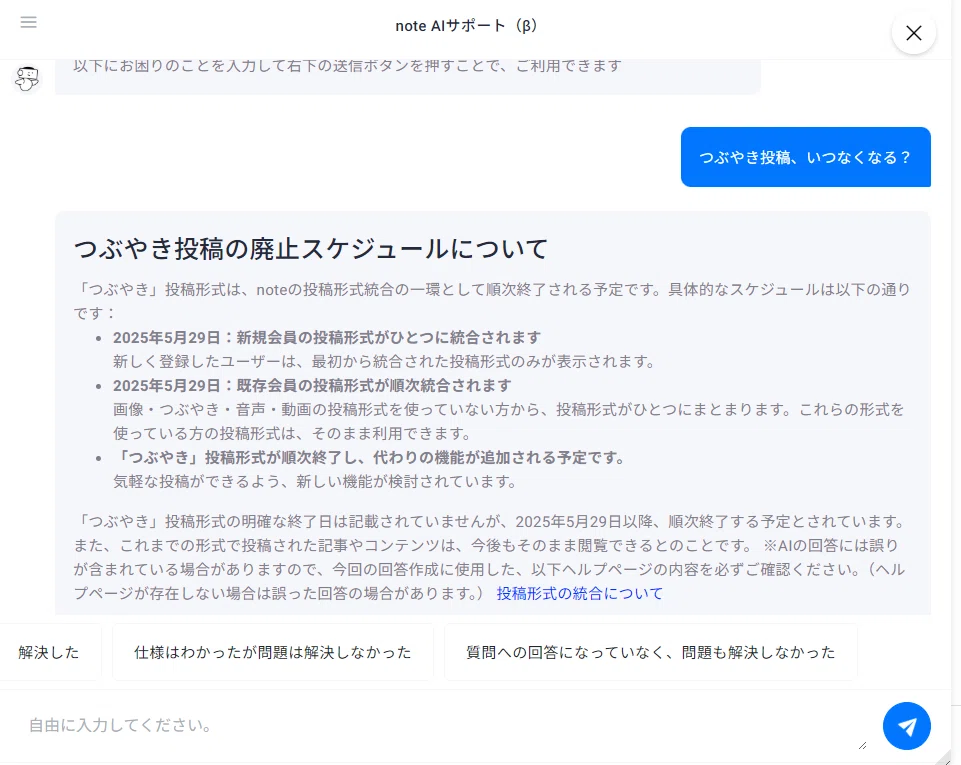Choose 質問への回答になっていなく、問題も解決しなかった feedback
Screen dimensions: 961x765
click(650, 652)
